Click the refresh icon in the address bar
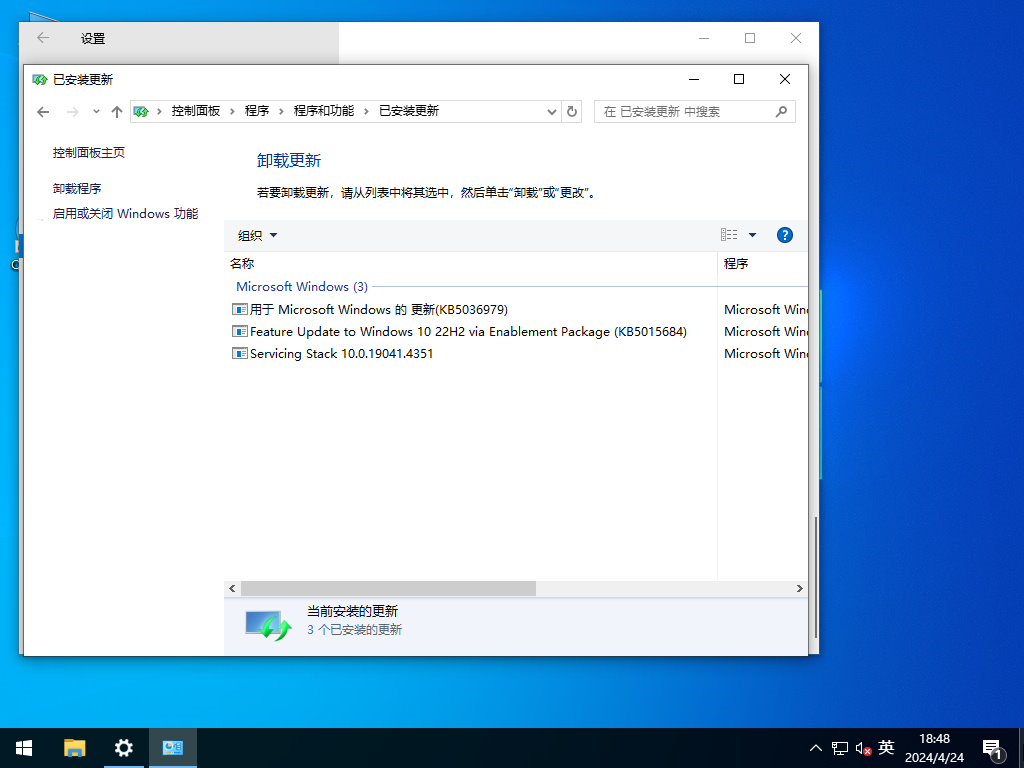 point(571,111)
